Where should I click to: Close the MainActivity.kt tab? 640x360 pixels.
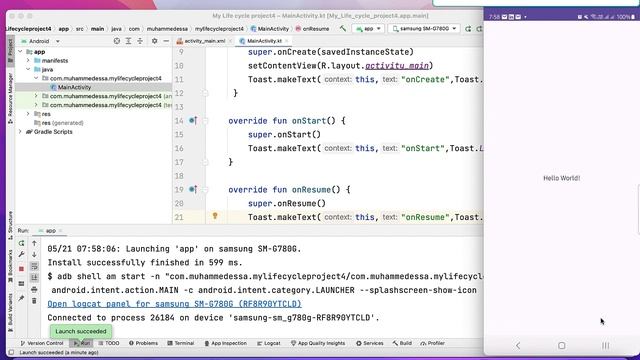click(287, 41)
